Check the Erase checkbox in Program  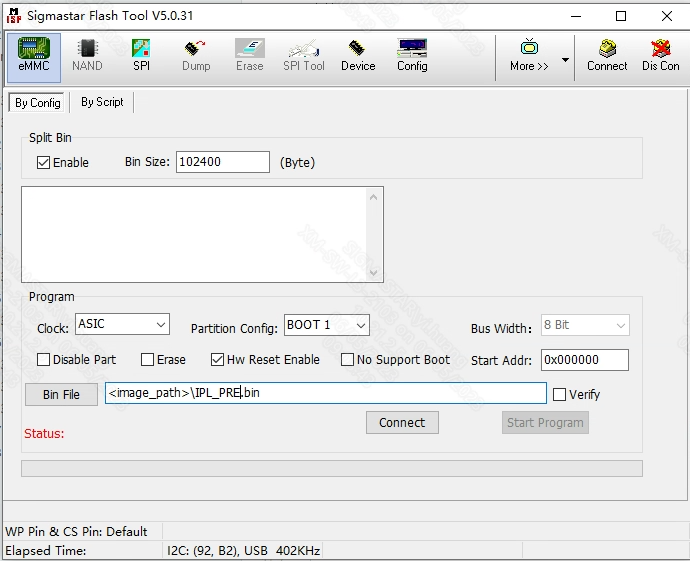click(x=147, y=359)
